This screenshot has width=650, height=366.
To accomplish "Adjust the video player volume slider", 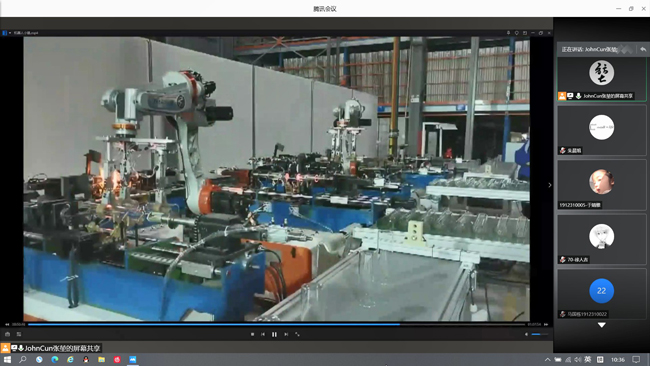I will click(539, 334).
